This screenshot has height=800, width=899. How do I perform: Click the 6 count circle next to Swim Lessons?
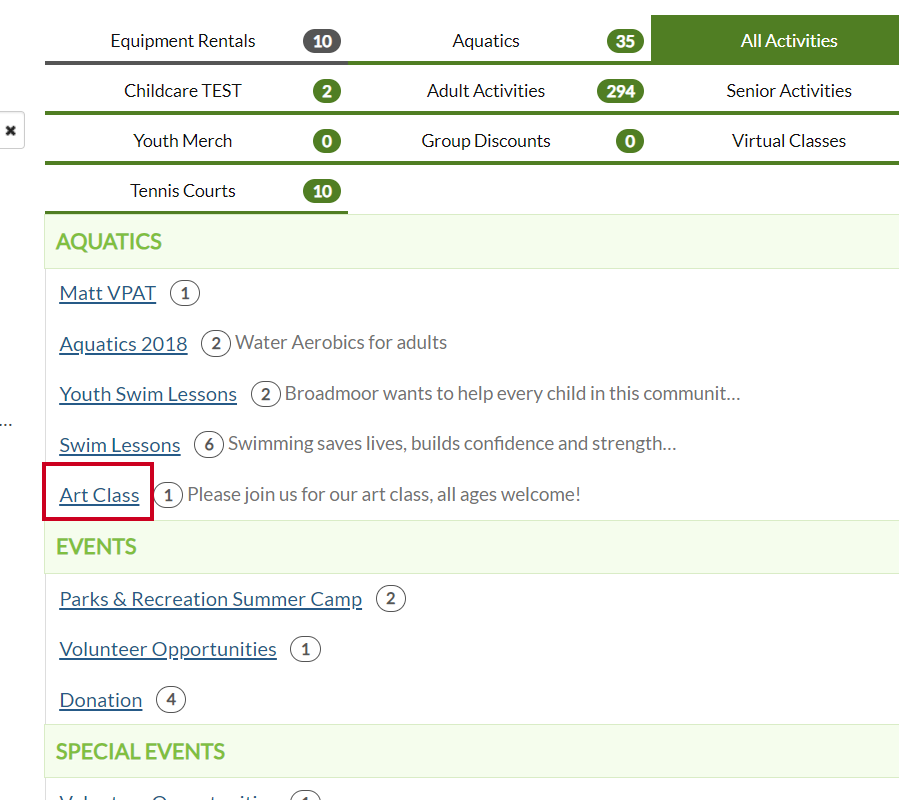[209, 444]
